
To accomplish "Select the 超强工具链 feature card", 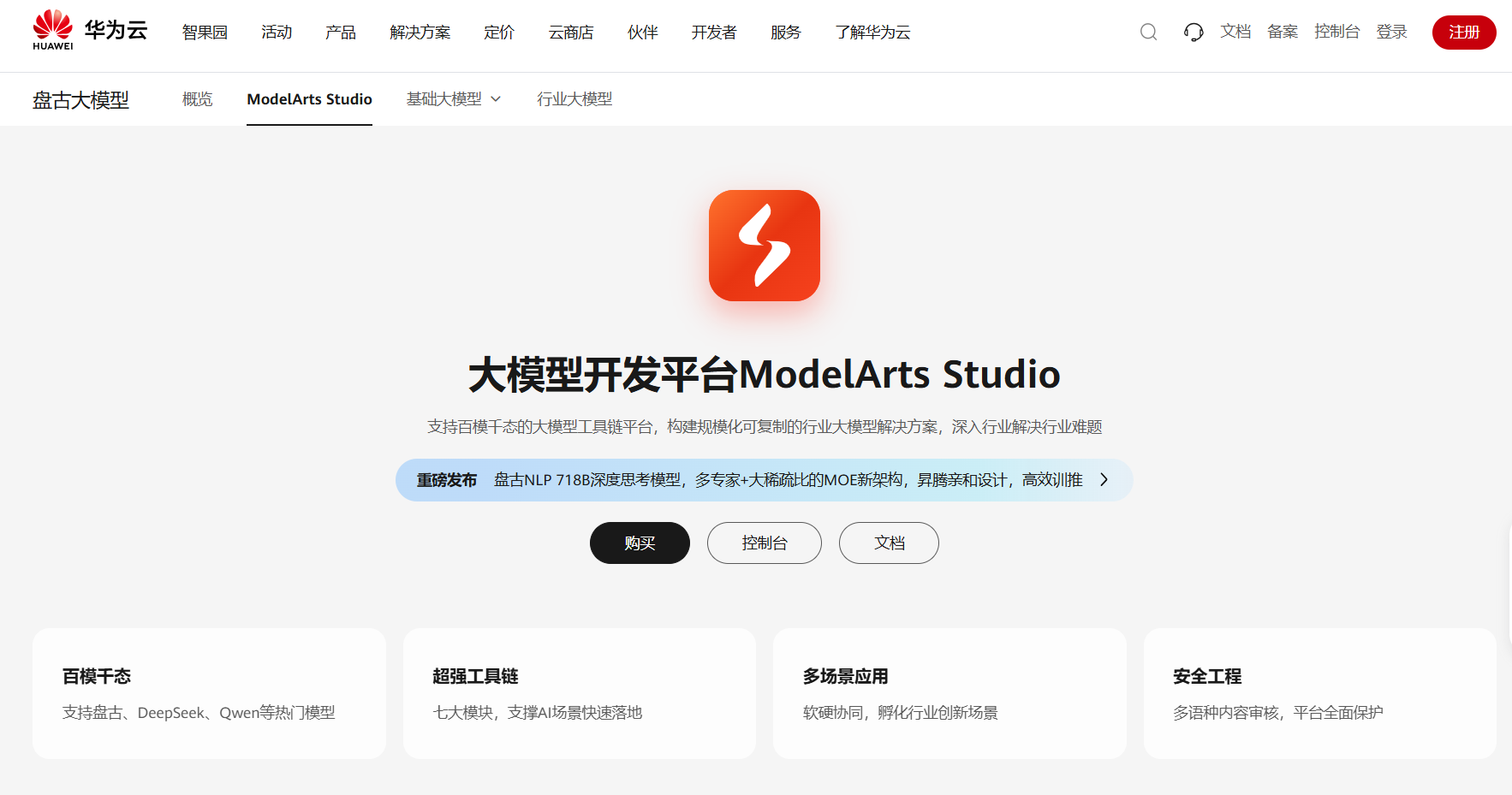I will [580, 694].
